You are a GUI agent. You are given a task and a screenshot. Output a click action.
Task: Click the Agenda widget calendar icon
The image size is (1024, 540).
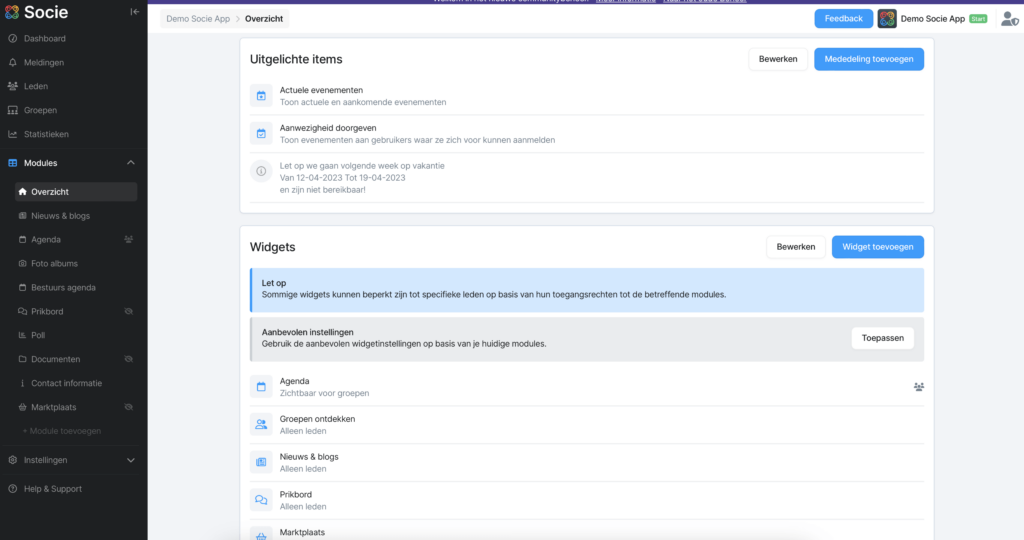point(261,387)
